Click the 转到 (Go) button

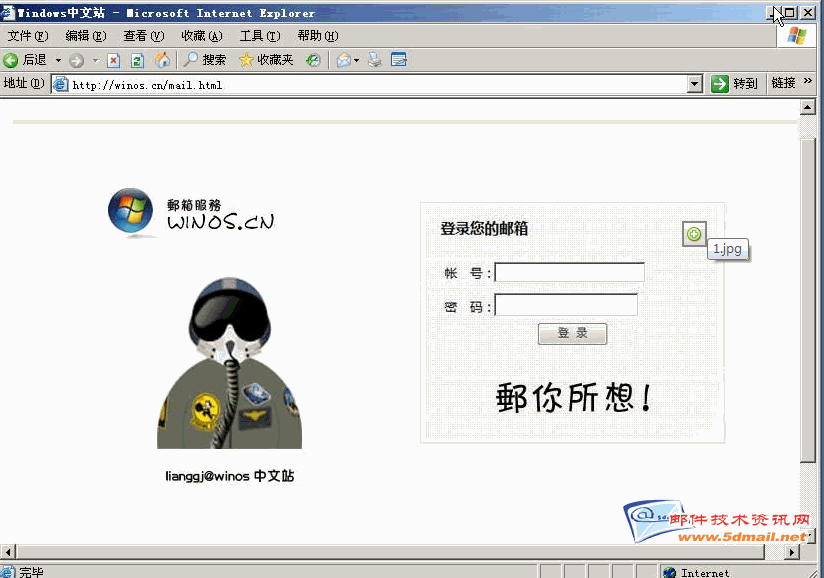pyautogui.click(x=735, y=84)
